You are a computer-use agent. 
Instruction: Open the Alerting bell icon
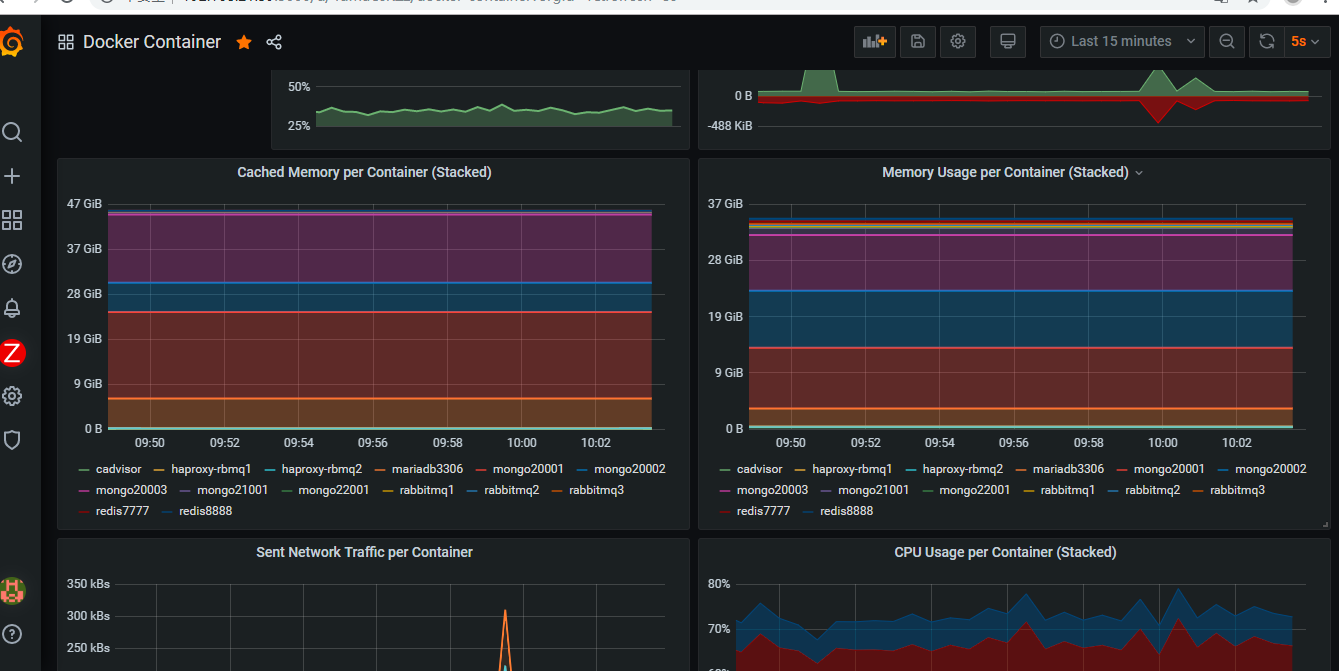click(12, 308)
